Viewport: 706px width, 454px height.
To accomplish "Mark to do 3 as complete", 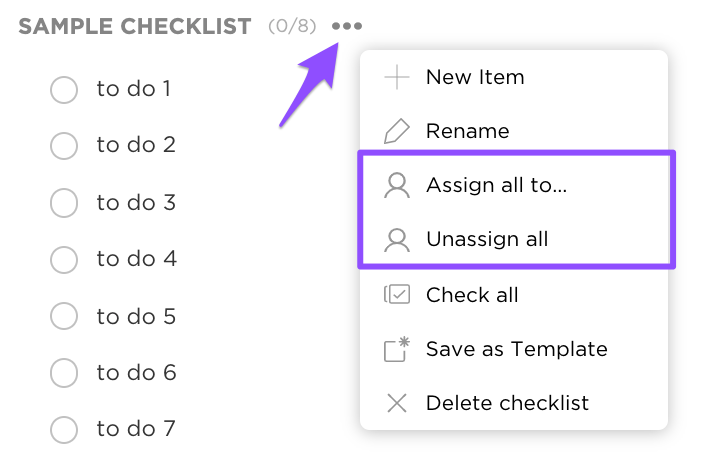I will [x=64, y=204].
